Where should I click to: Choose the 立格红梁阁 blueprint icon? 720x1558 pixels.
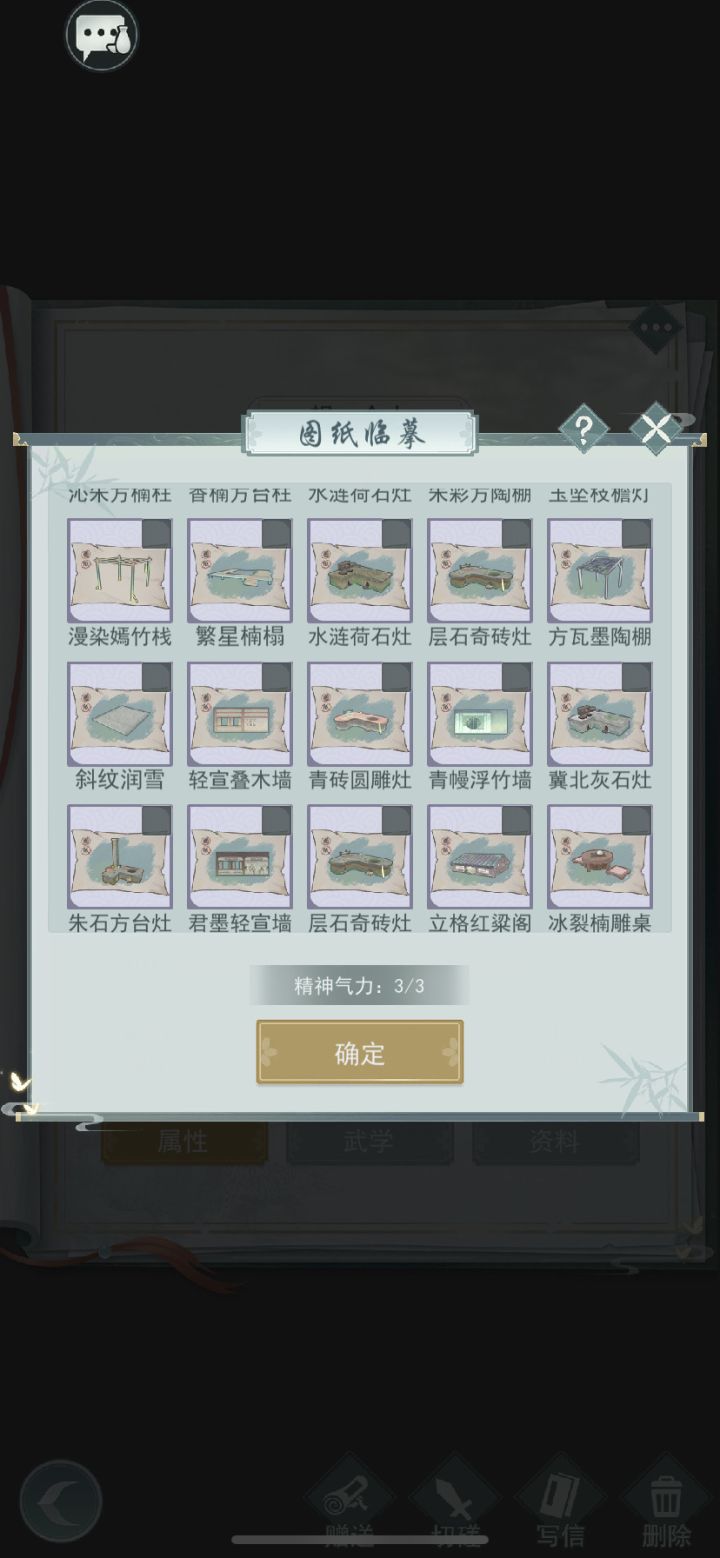[x=479, y=857]
